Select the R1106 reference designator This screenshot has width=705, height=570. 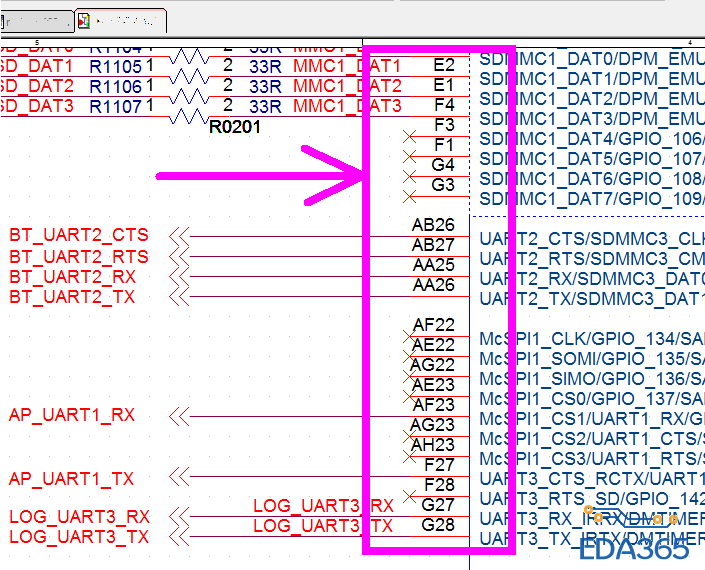click(116, 87)
